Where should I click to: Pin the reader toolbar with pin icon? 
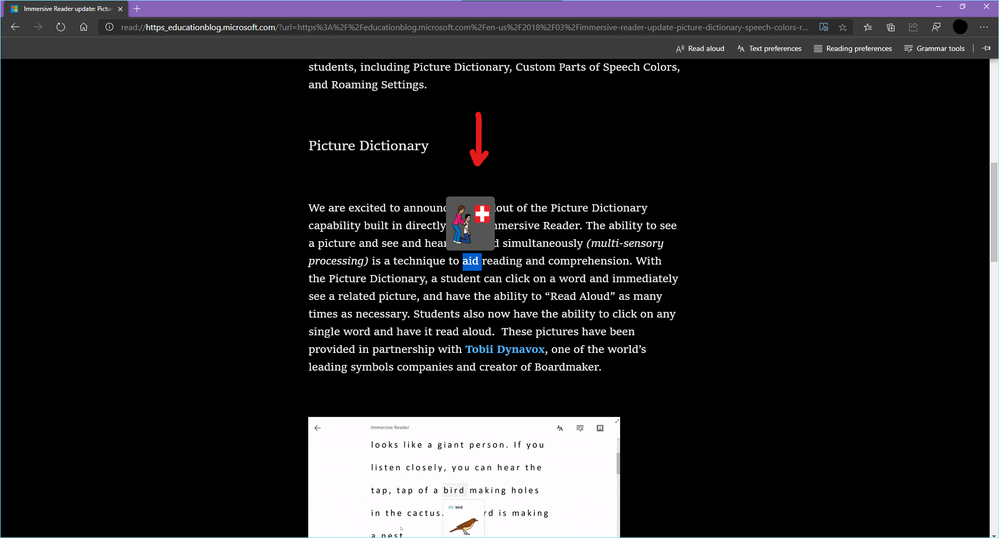[986, 48]
